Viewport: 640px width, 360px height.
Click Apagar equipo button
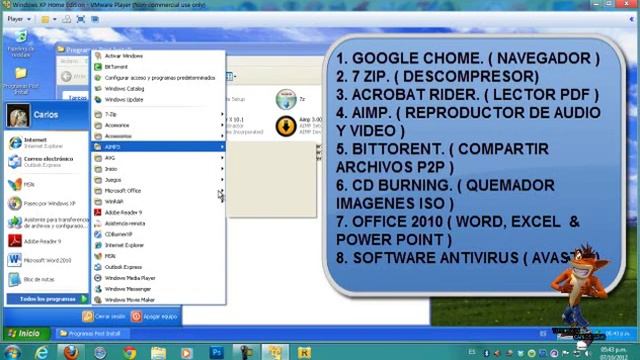pos(154,316)
